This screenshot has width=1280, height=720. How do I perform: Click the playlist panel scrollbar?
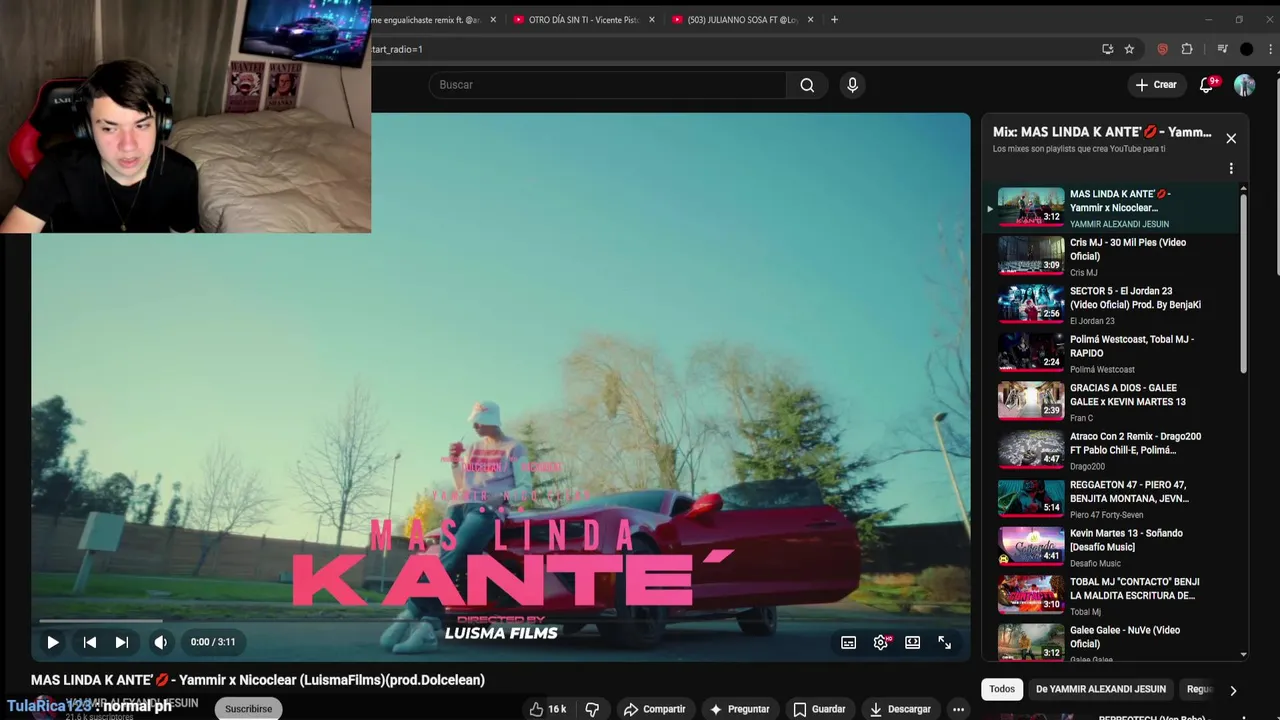point(1244,283)
